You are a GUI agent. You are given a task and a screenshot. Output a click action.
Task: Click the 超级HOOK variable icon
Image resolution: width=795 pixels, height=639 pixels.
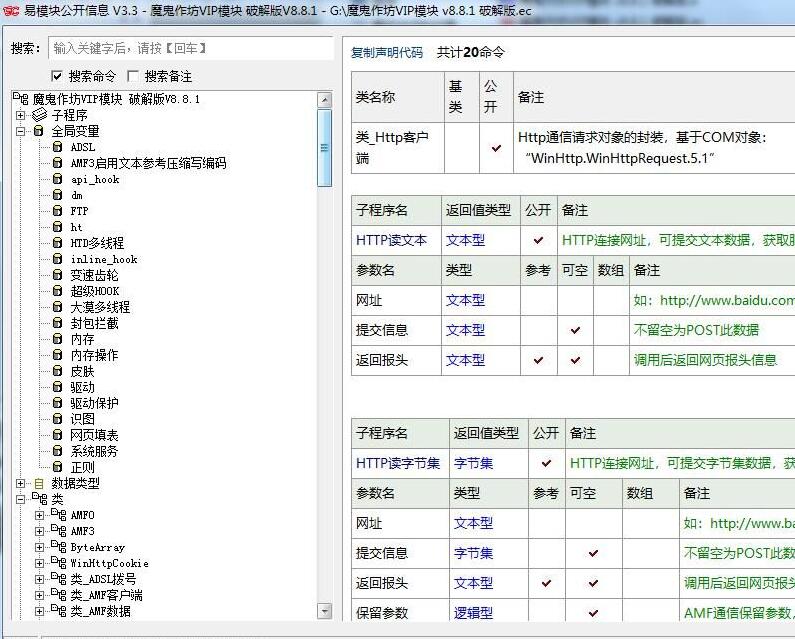point(57,291)
